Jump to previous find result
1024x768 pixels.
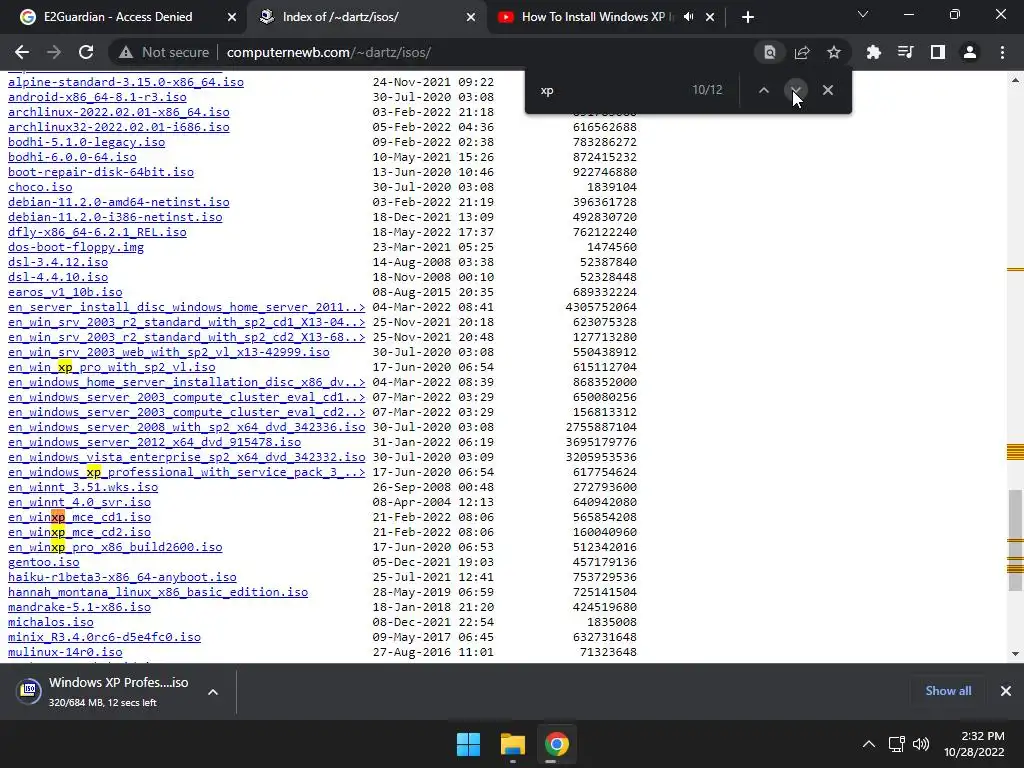point(763,90)
